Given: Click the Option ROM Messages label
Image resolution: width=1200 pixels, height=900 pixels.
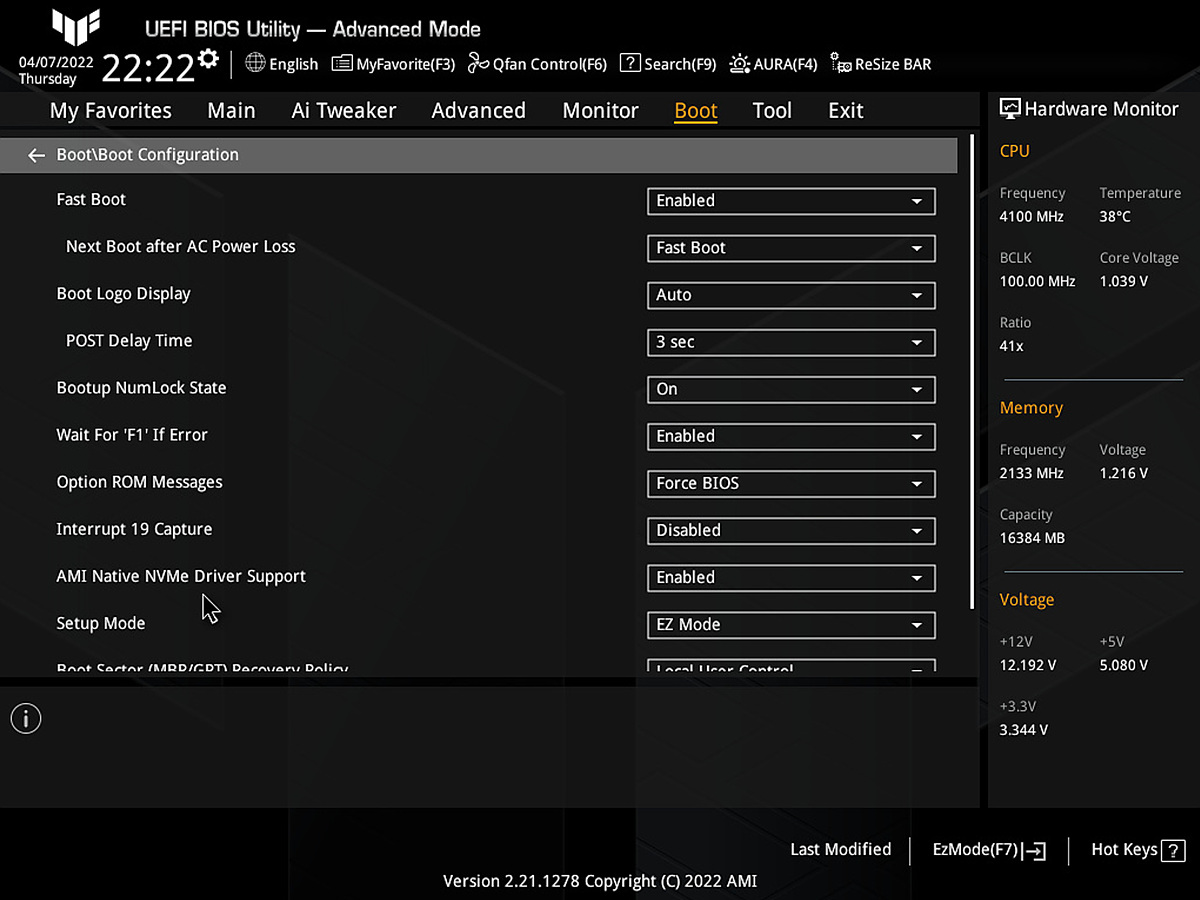Looking at the screenshot, I should coord(139,482).
